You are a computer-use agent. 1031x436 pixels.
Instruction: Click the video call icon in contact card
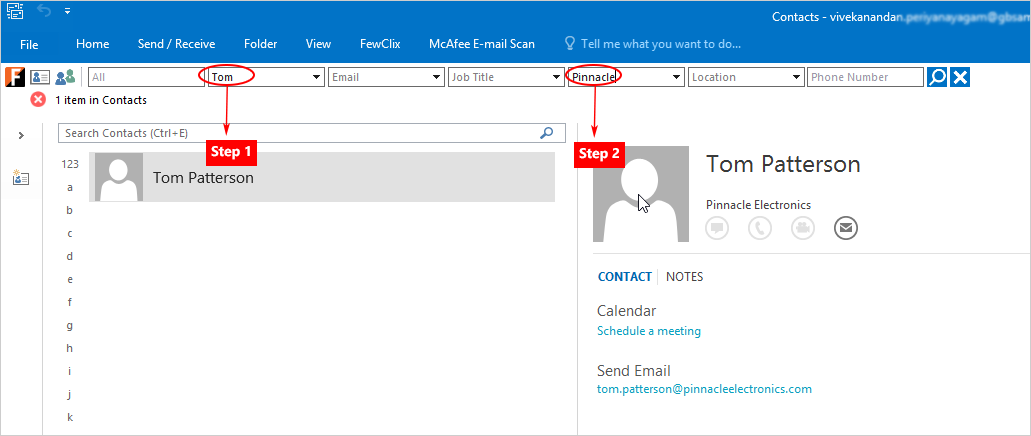coord(803,228)
